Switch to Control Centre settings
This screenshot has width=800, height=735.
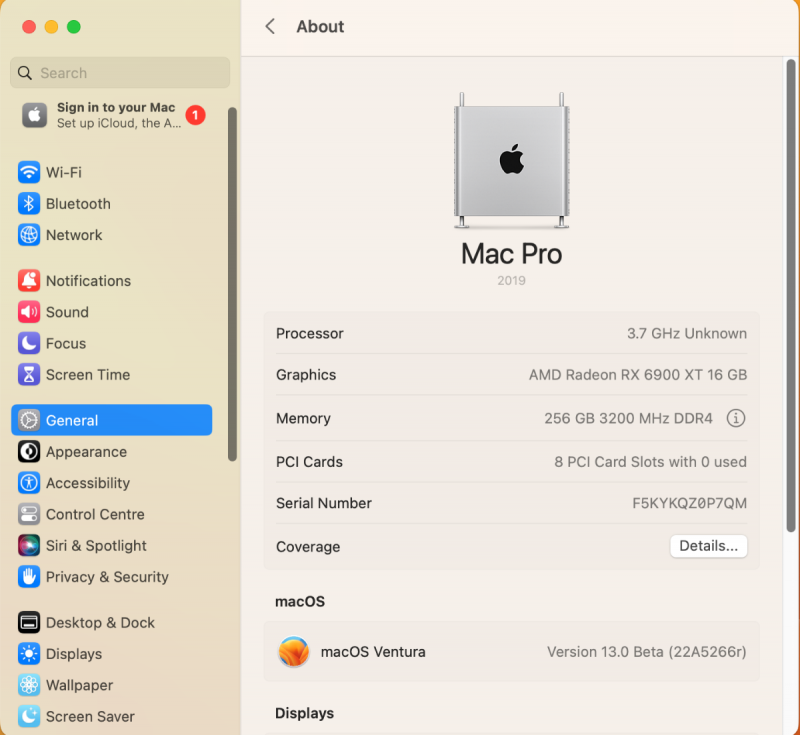click(95, 514)
